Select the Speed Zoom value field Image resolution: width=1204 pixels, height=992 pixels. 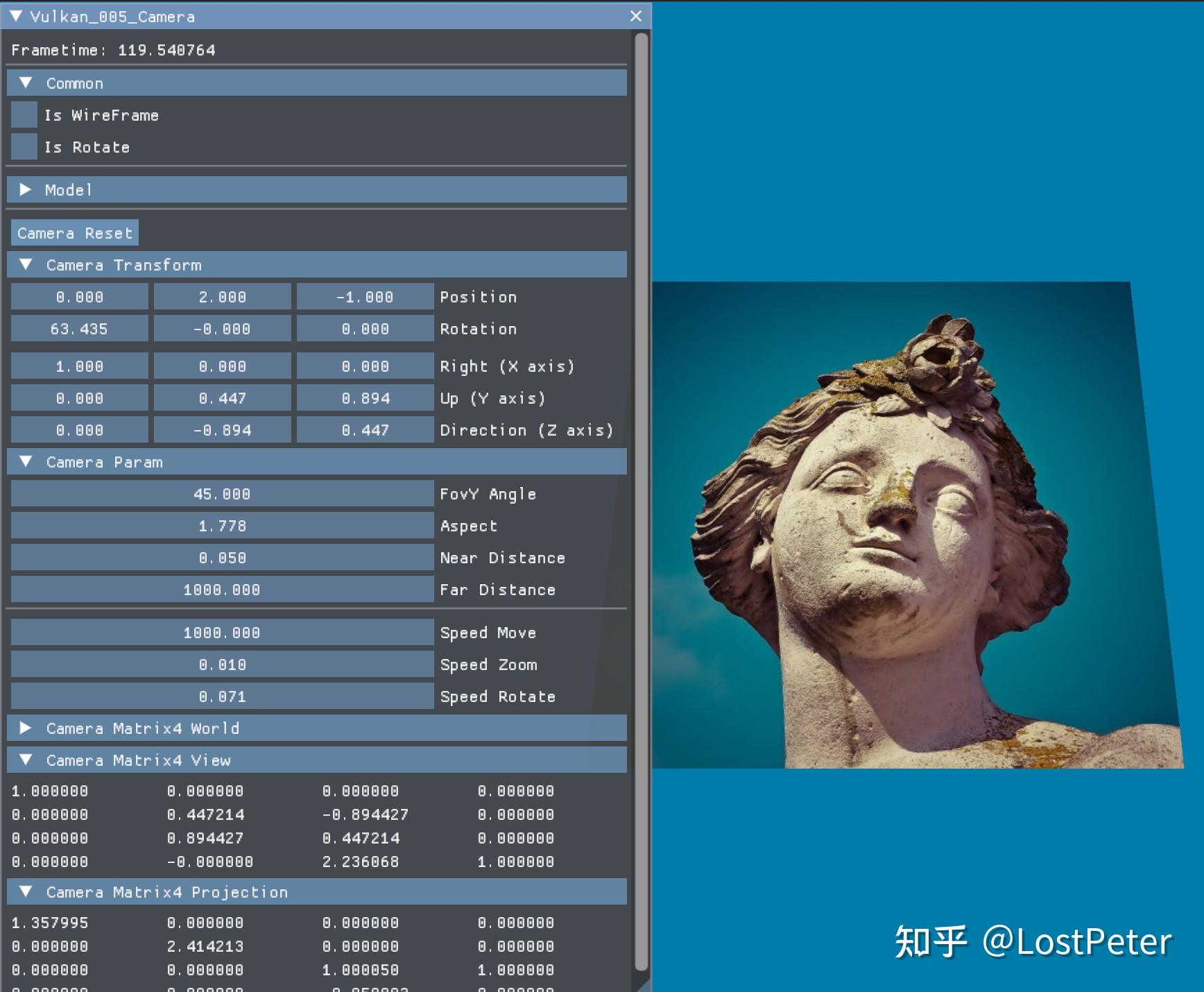221,664
